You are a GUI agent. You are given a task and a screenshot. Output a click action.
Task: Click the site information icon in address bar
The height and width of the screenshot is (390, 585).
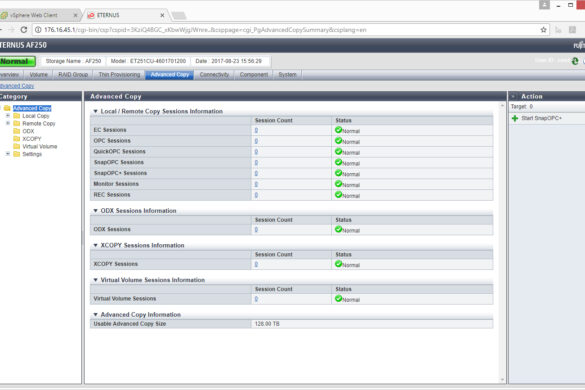38,30
